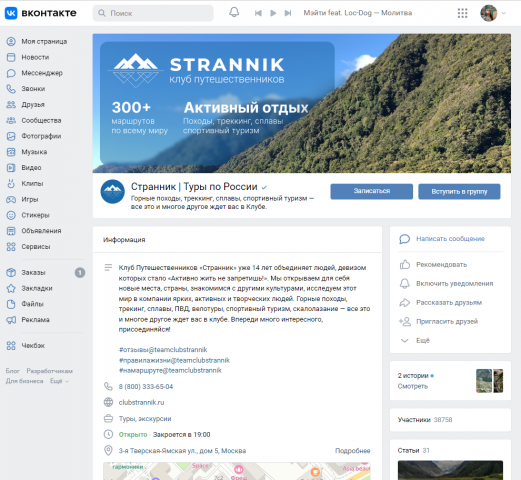The width and height of the screenshot is (521, 480).
Task: Click Подробнее next to the address
Action: pos(353,451)
